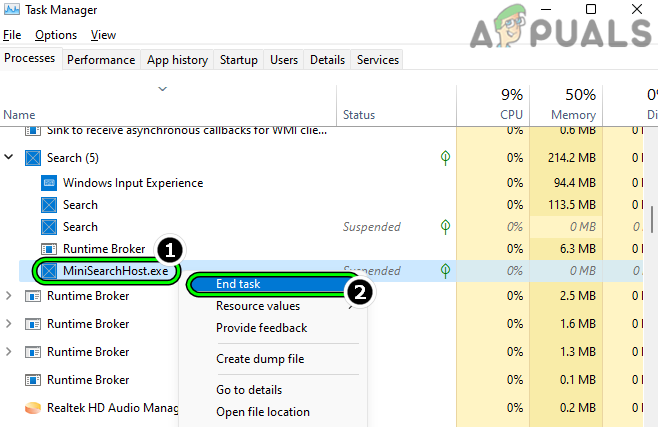Select the Processes tab
The image size is (658, 427).
coord(30,58)
